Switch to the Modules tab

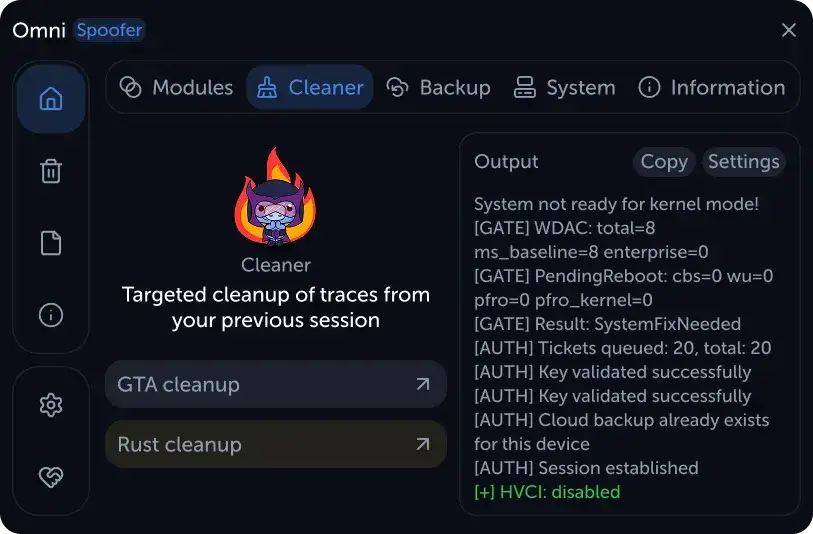click(176, 87)
